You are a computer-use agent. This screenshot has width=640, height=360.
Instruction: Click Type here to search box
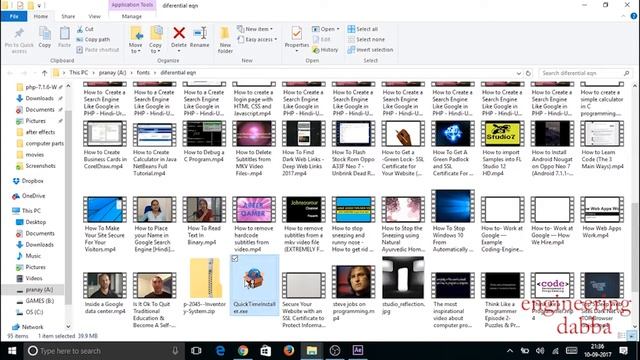click(x=103, y=351)
